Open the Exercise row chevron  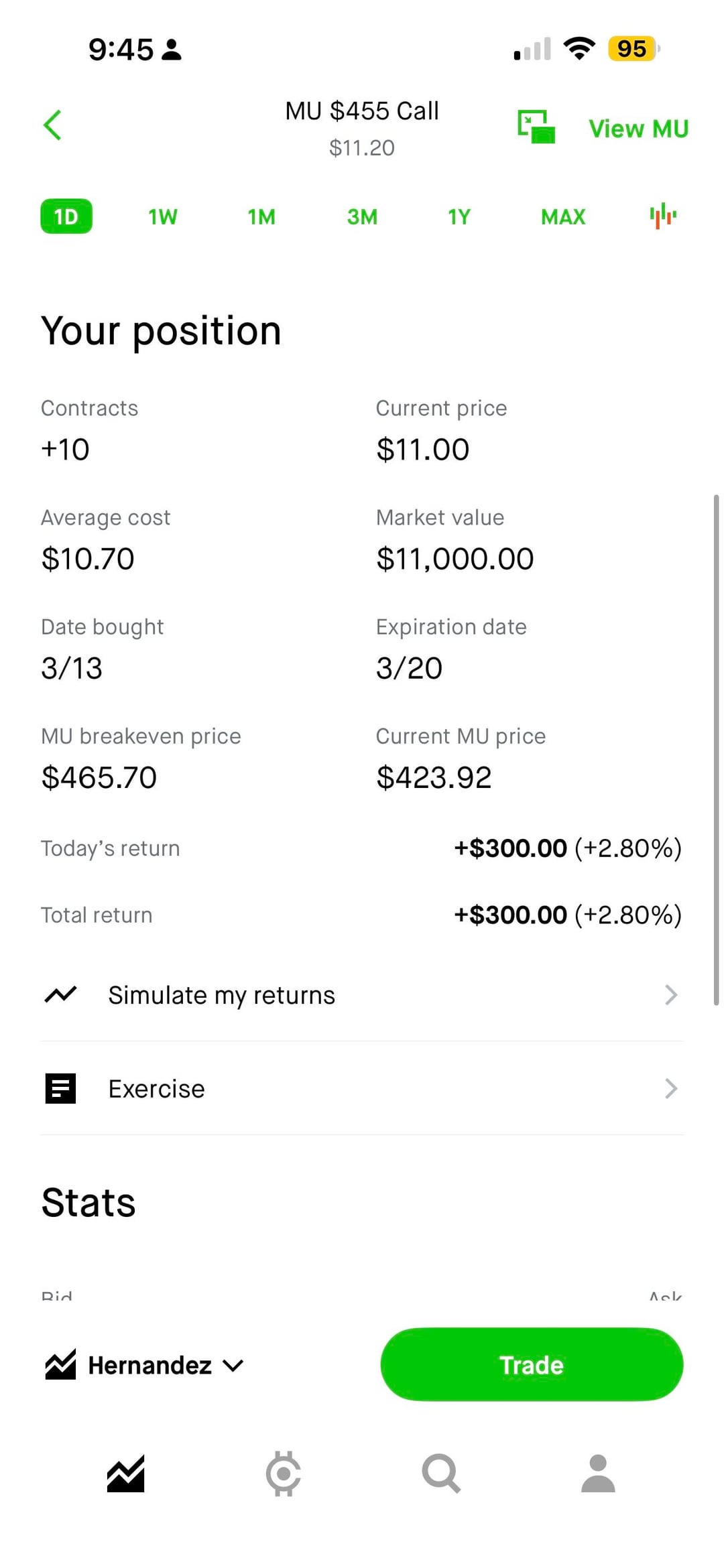(x=670, y=1088)
